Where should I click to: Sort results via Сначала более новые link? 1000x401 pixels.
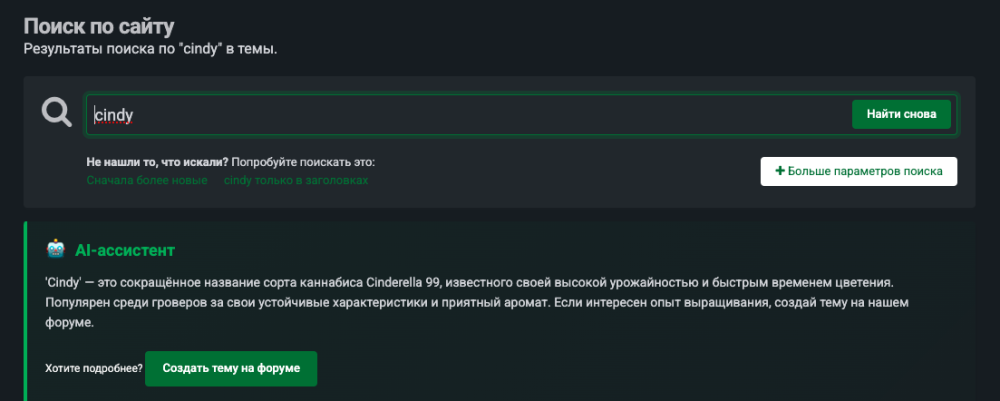[x=147, y=180]
